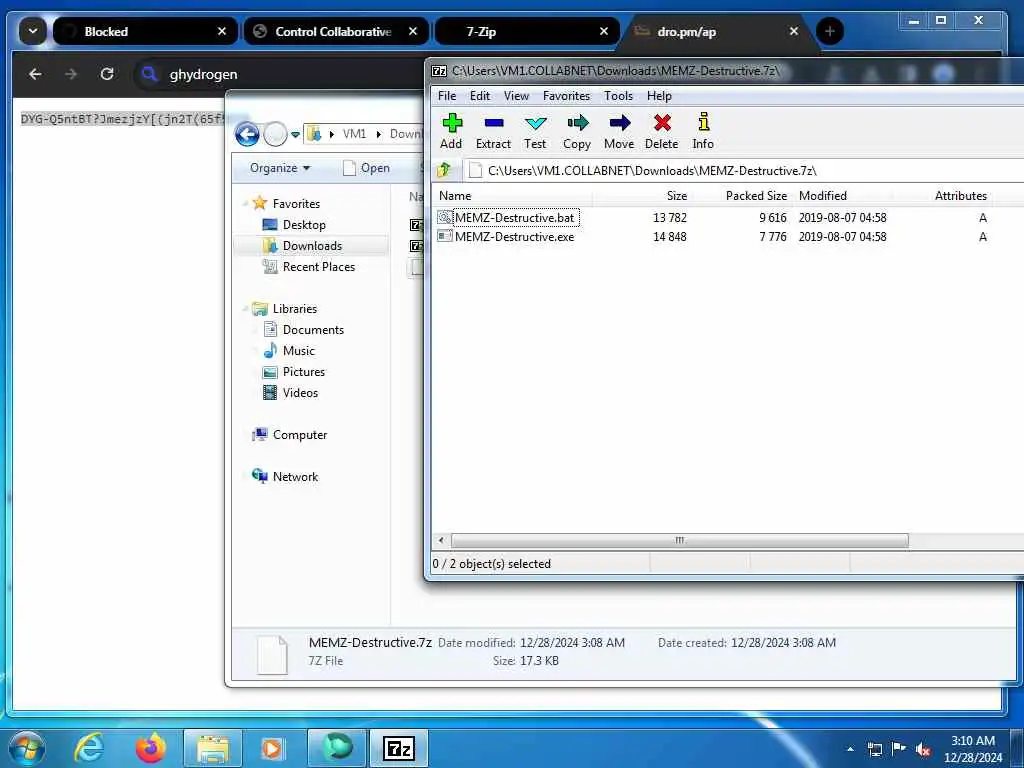Click the up-folder icon beside 7-Zip address bar

click(444, 170)
